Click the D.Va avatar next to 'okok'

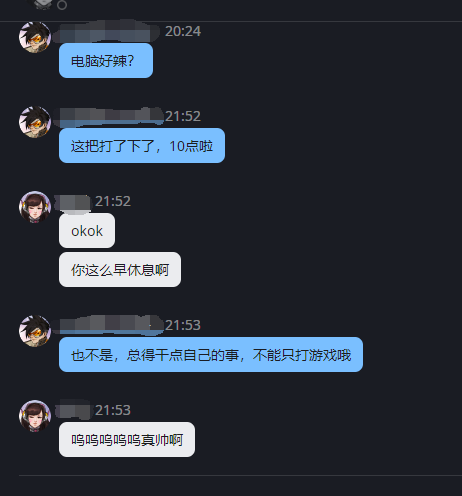(35, 207)
